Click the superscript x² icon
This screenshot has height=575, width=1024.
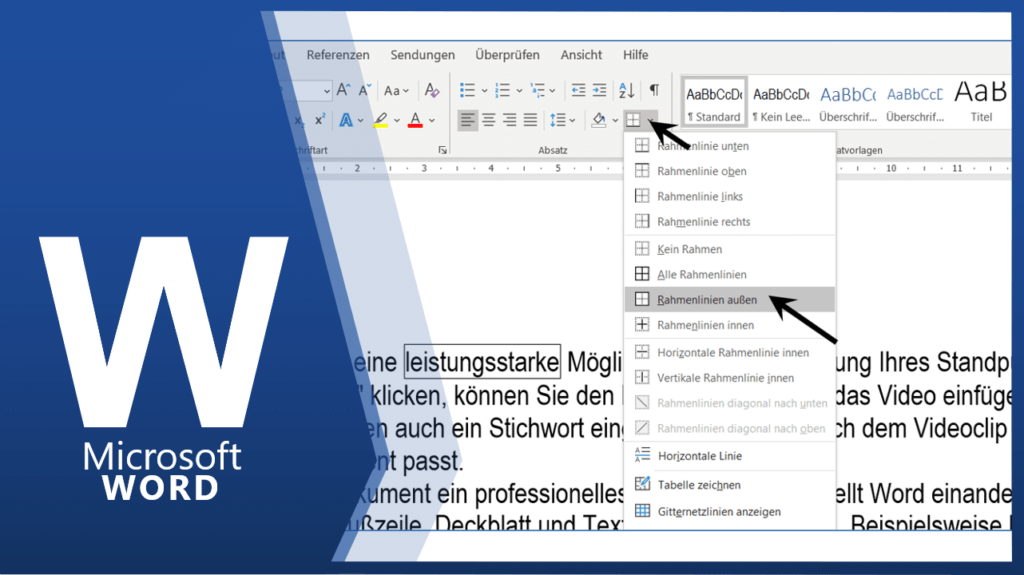click(320, 120)
